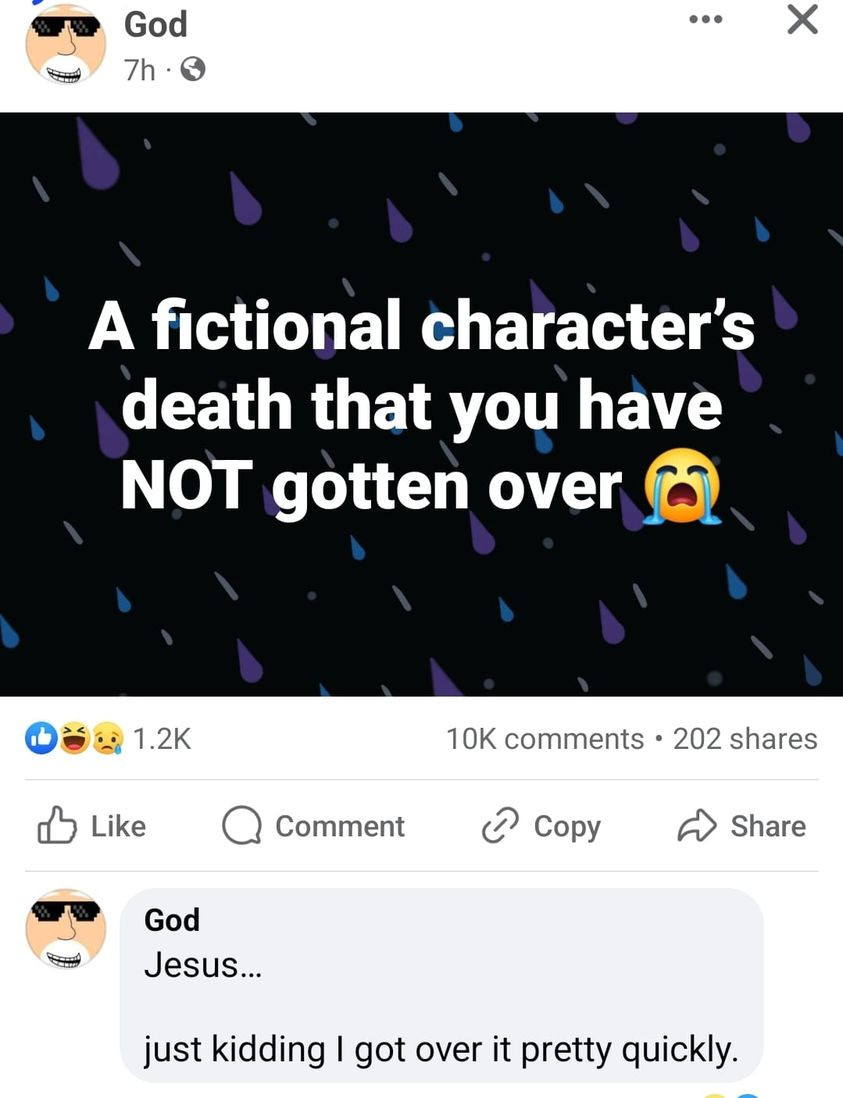Open the 7h post timestamp
This screenshot has height=1098, width=843.
coord(138,70)
